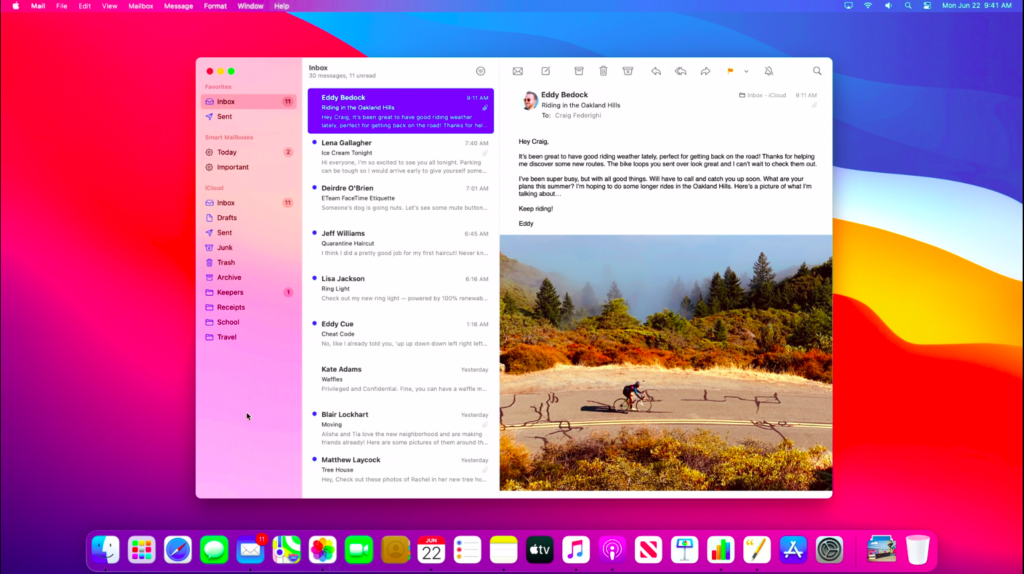Open Control Center in the menu bar
This screenshot has width=1024, height=574.
927,6
